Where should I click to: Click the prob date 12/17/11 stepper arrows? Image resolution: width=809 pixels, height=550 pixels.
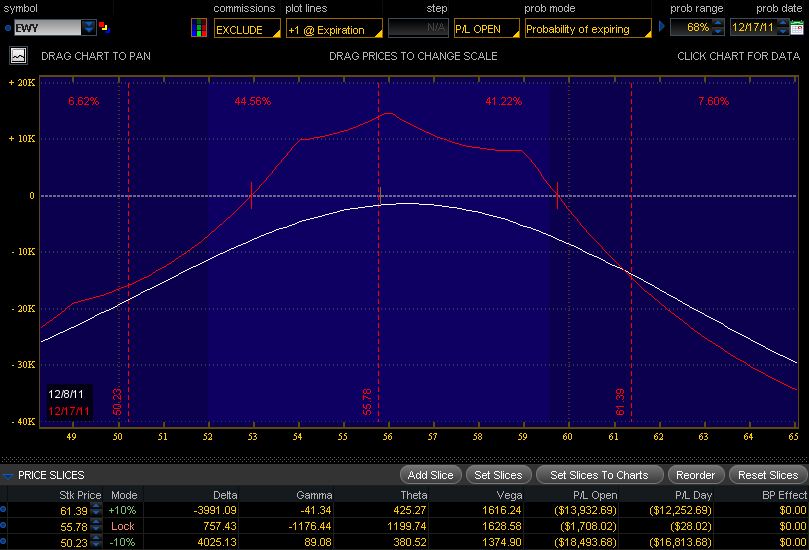tap(783, 27)
